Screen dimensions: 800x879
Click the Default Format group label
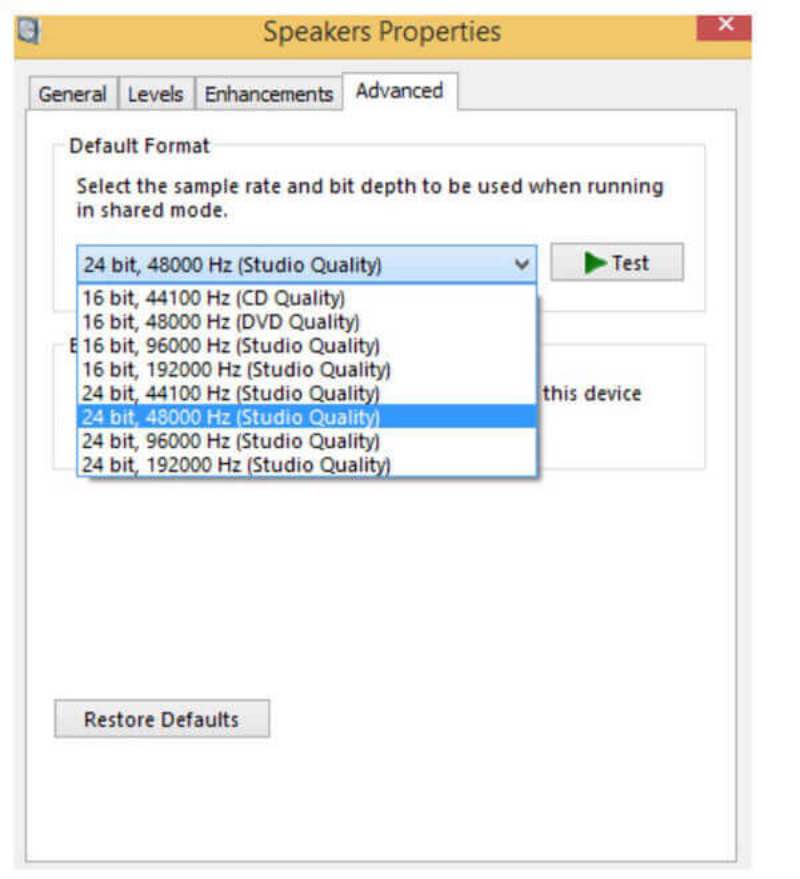point(139,146)
